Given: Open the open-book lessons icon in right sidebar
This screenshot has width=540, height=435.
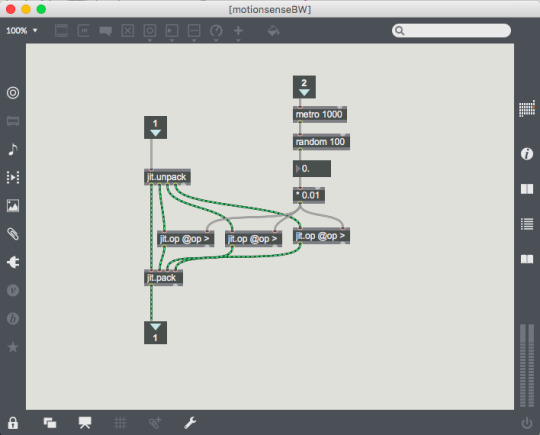Looking at the screenshot, I should click(527, 259).
